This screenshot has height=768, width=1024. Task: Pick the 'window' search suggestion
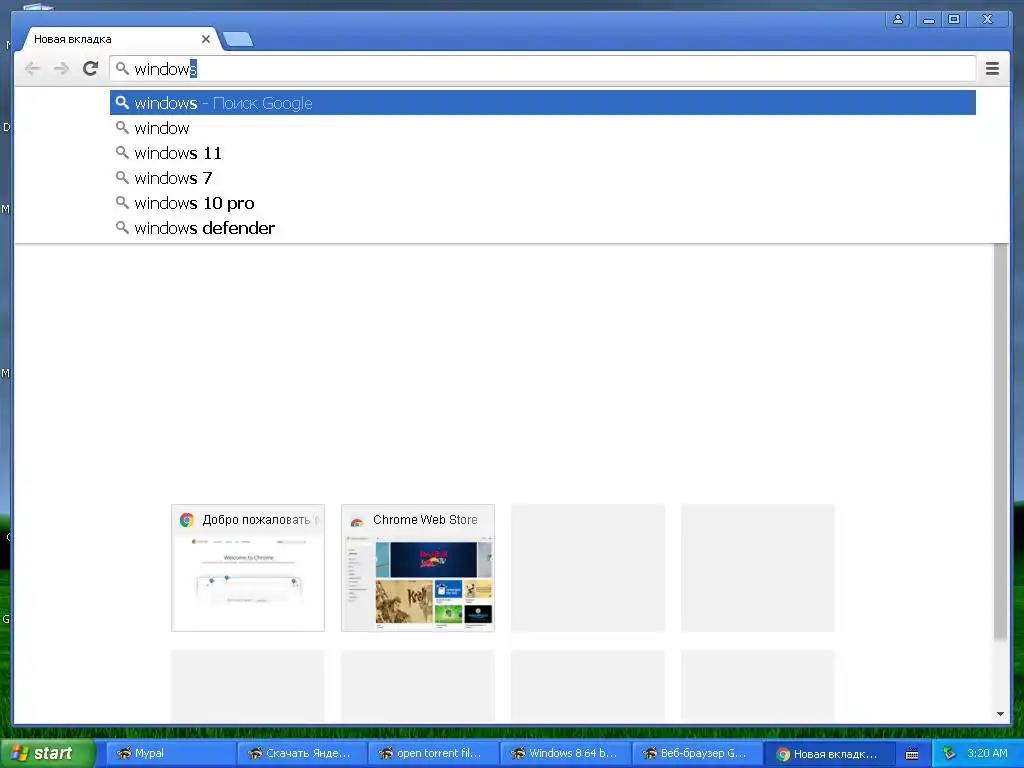tap(543, 128)
